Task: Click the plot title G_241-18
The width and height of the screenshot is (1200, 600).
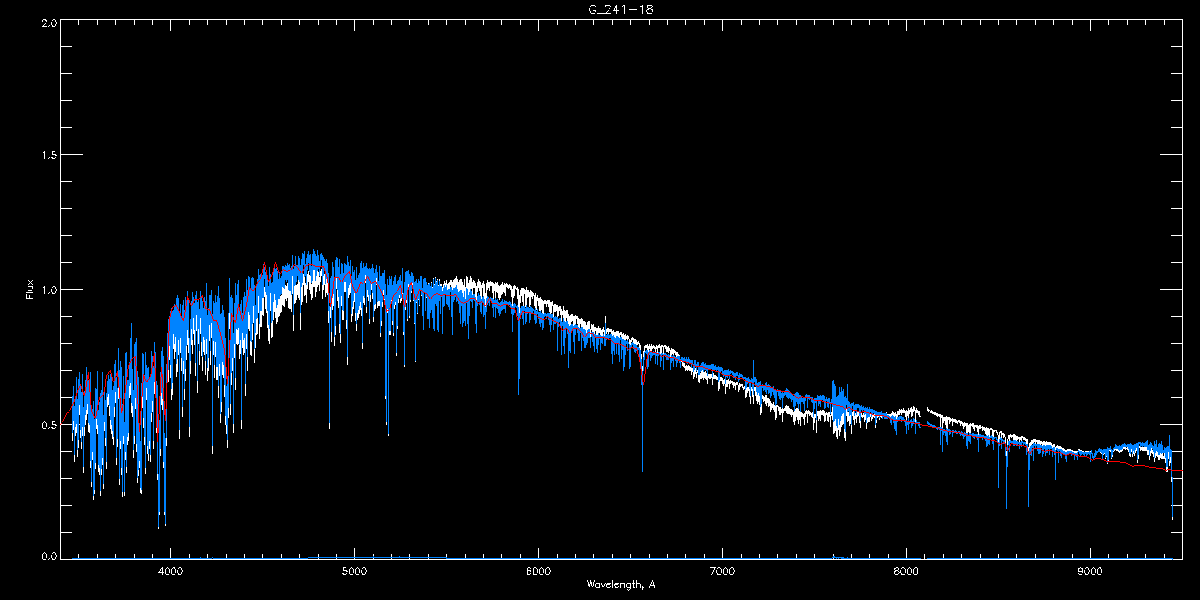Action: [621, 9]
